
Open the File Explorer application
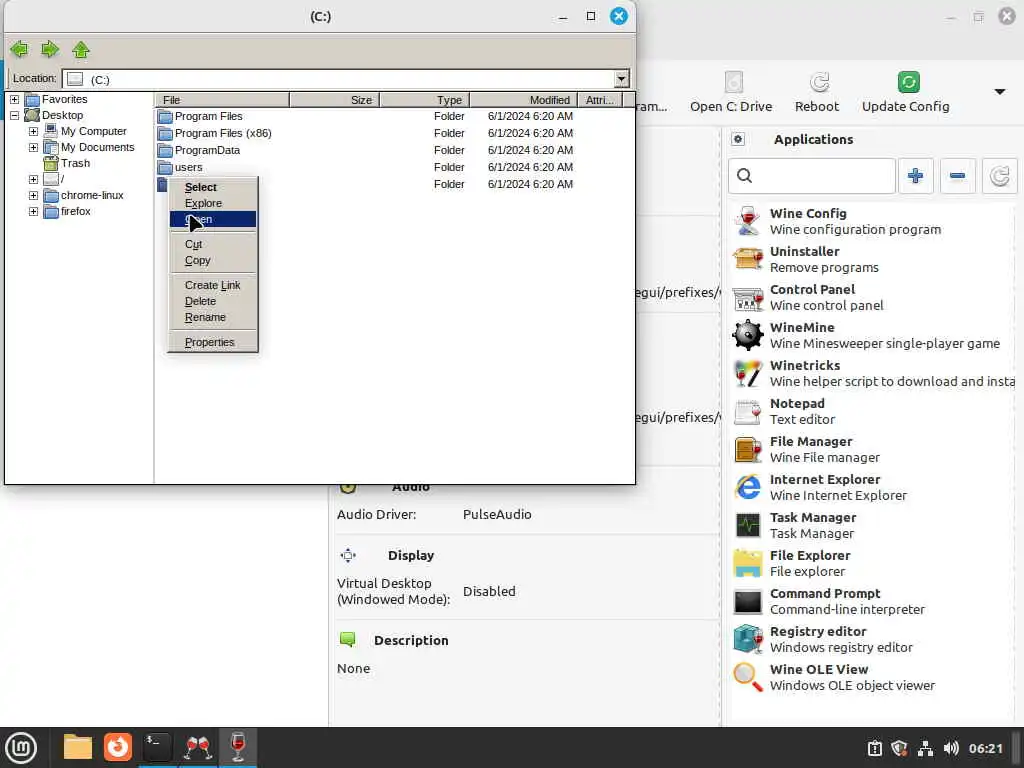click(872, 563)
